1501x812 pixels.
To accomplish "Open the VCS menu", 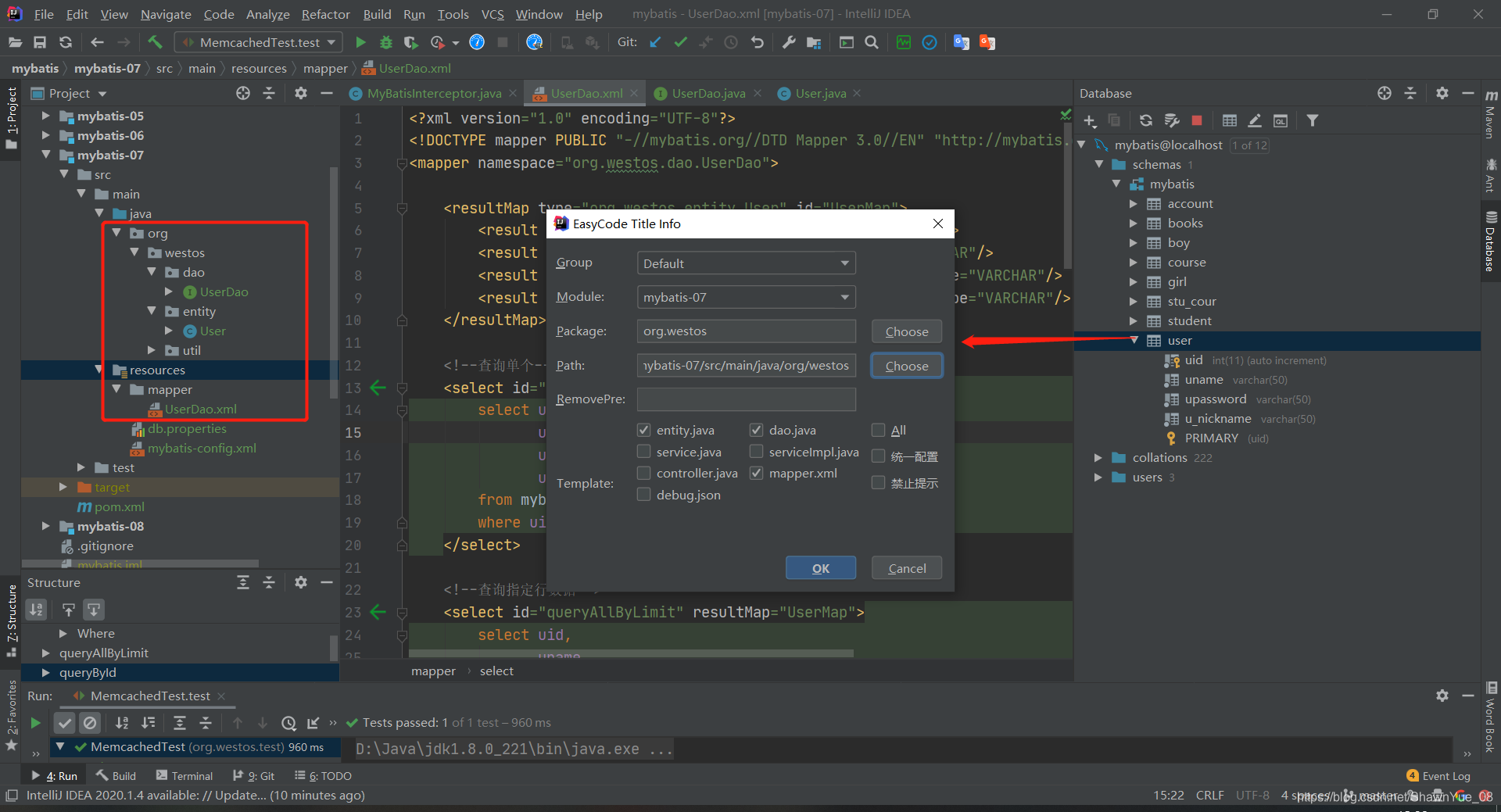I will point(493,14).
